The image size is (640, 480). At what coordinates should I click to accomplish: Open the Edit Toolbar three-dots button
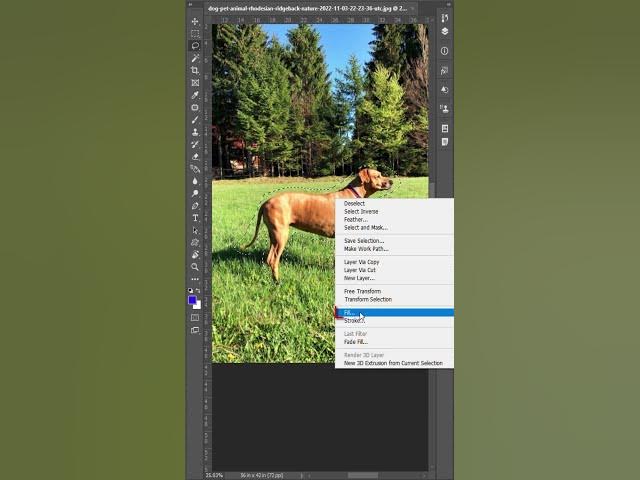(x=195, y=279)
